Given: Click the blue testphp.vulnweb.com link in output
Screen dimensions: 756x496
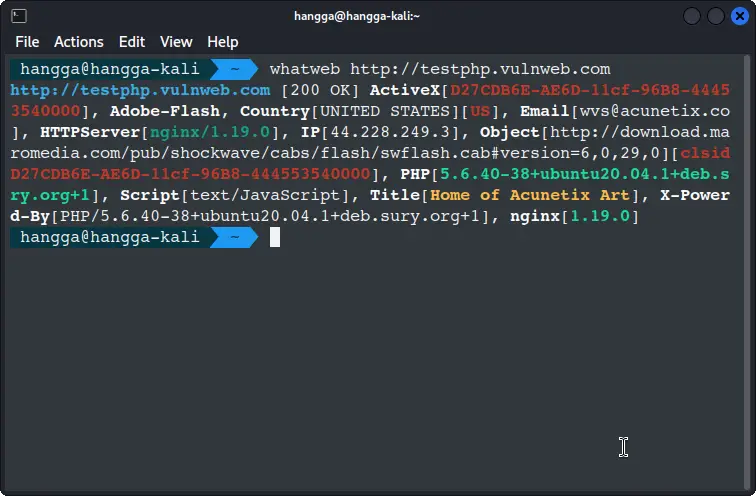Looking at the screenshot, I should (x=139, y=90).
